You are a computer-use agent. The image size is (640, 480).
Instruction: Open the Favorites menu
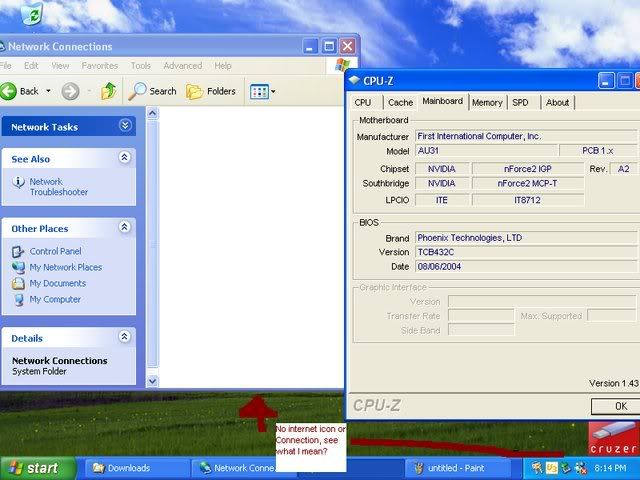pos(99,66)
